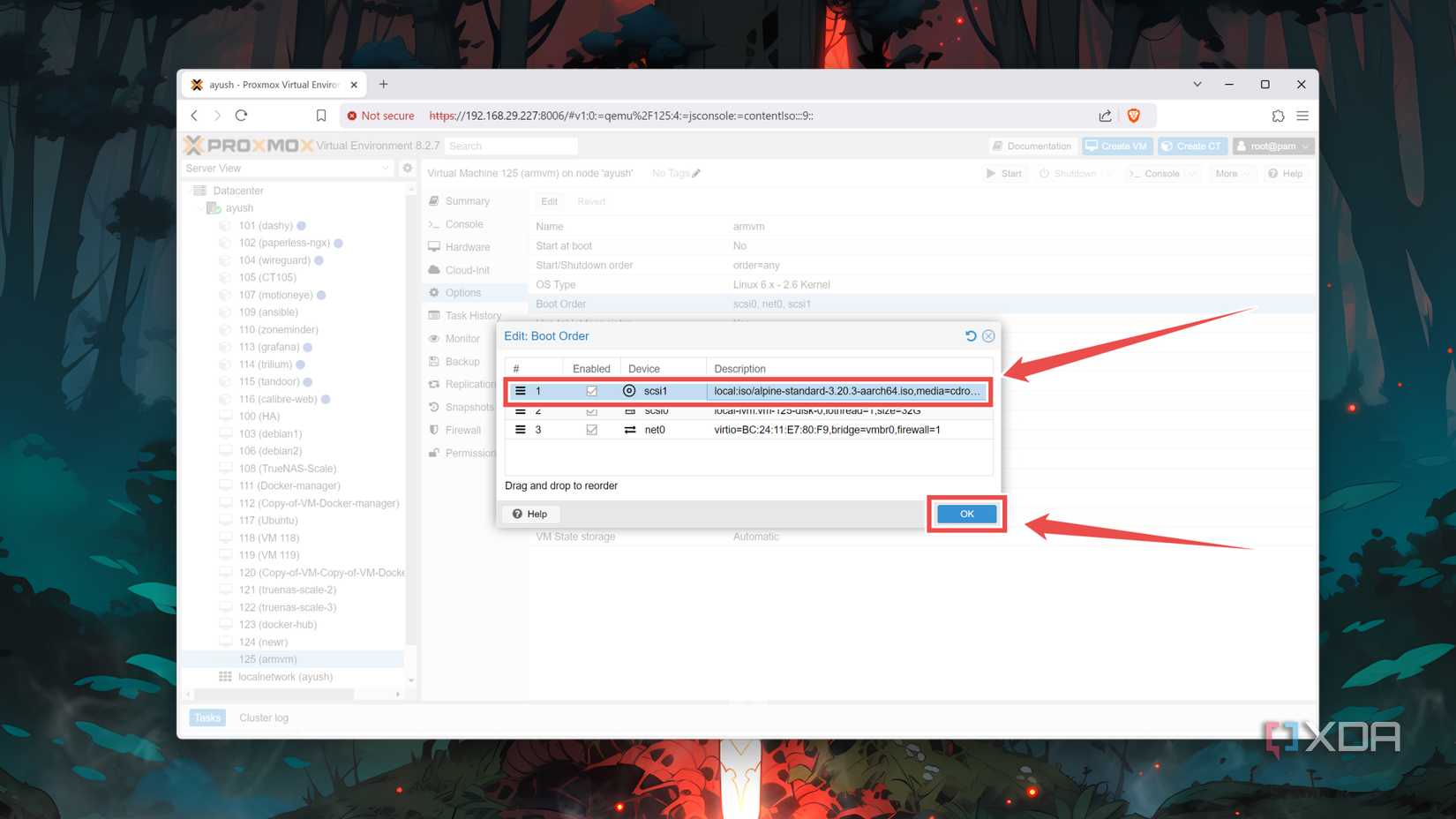Open the tab search chevron dropdown

pyautogui.click(x=1197, y=85)
